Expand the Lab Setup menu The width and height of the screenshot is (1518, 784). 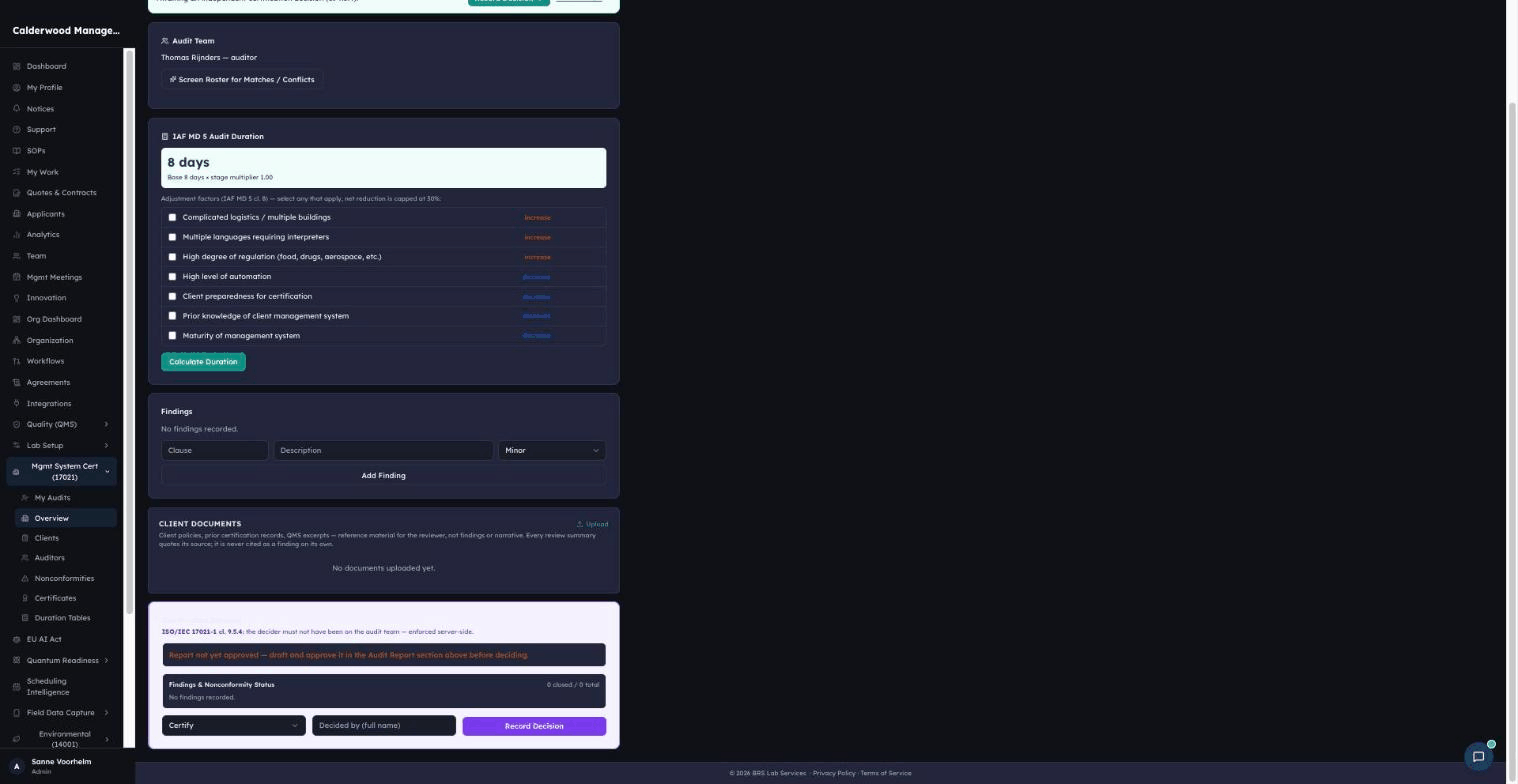point(61,445)
